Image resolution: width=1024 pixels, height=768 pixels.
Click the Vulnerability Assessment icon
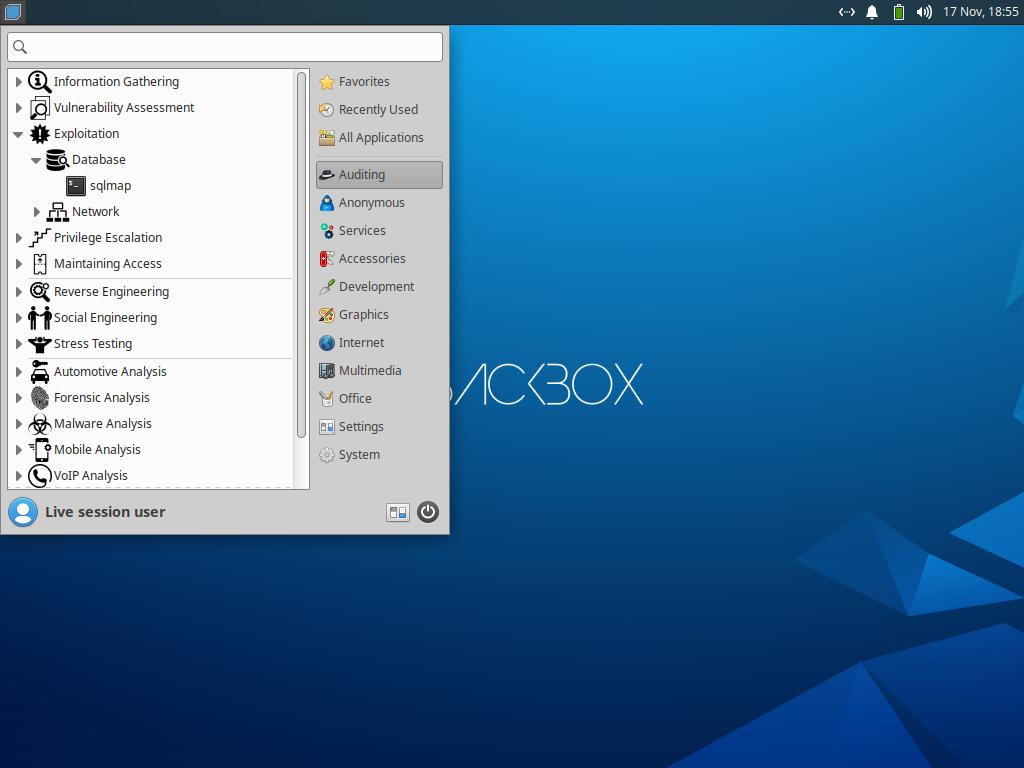point(39,108)
